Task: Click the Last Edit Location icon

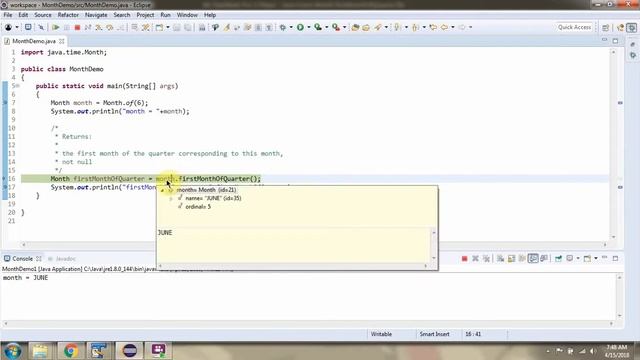Action: point(433,27)
